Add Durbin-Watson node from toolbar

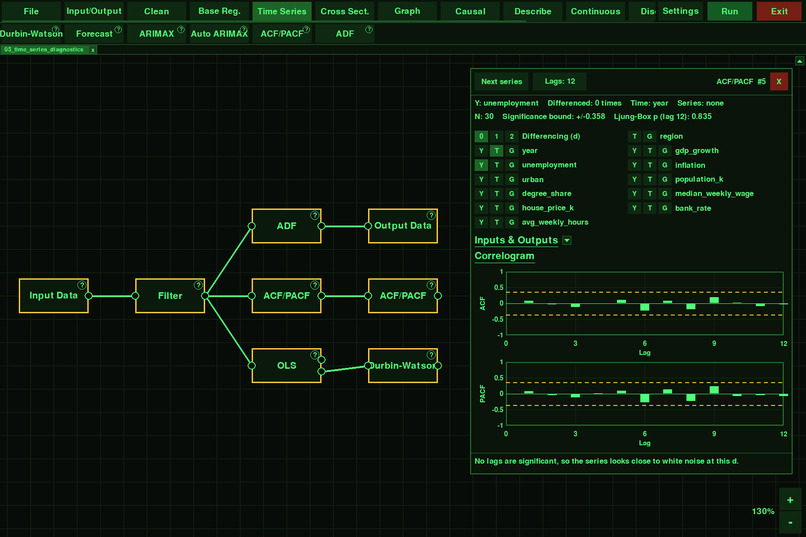(31, 34)
